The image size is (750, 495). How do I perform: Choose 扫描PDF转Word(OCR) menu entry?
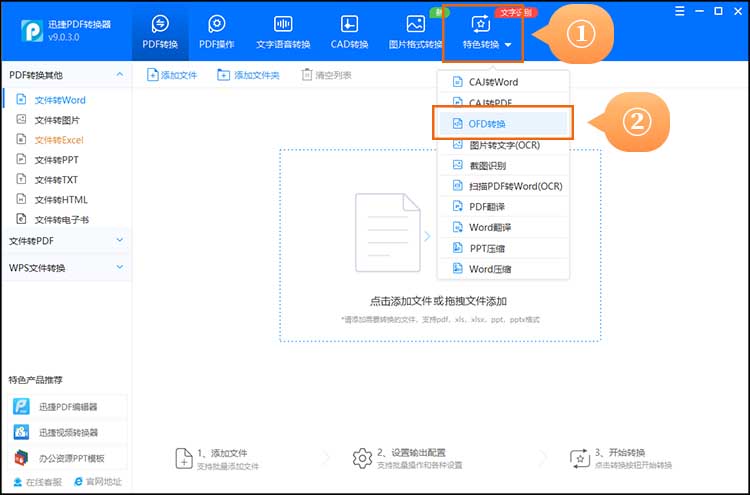pos(503,186)
